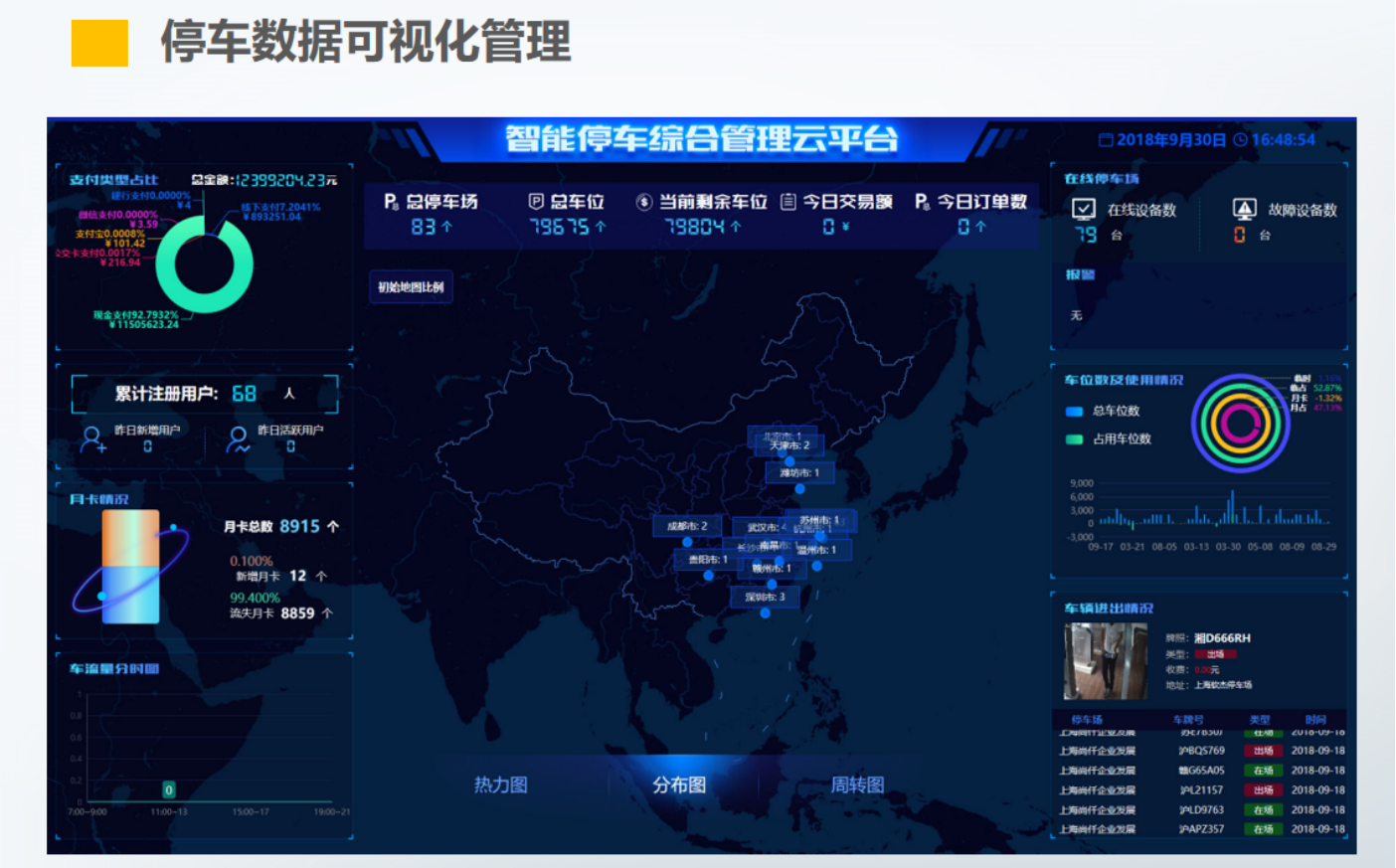The height and width of the screenshot is (868, 1396).
Task: Click the 昨日新增用户 add-user icon
Action: pos(92,439)
